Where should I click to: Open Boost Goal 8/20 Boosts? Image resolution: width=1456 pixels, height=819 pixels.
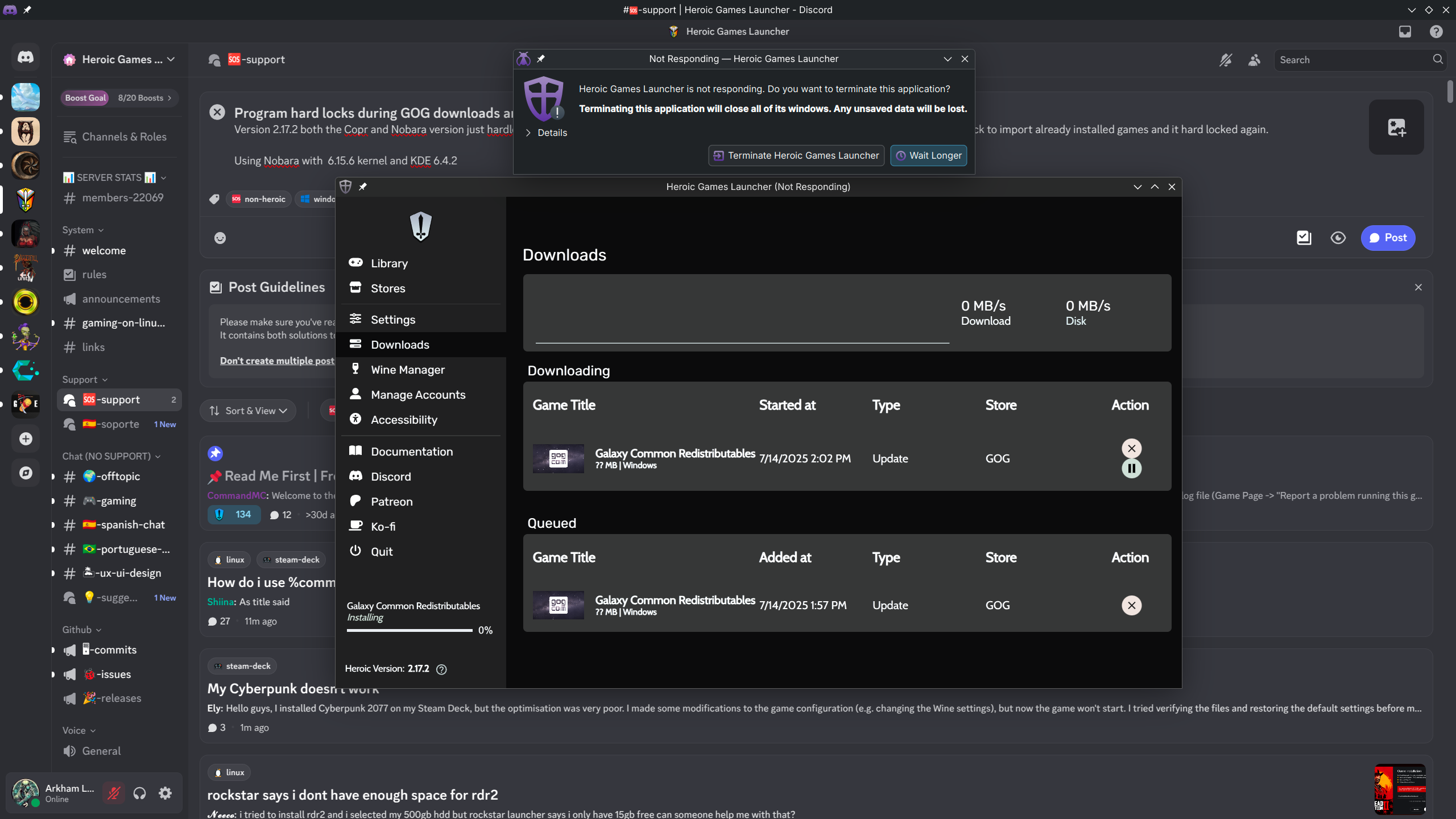coord(119,98)
